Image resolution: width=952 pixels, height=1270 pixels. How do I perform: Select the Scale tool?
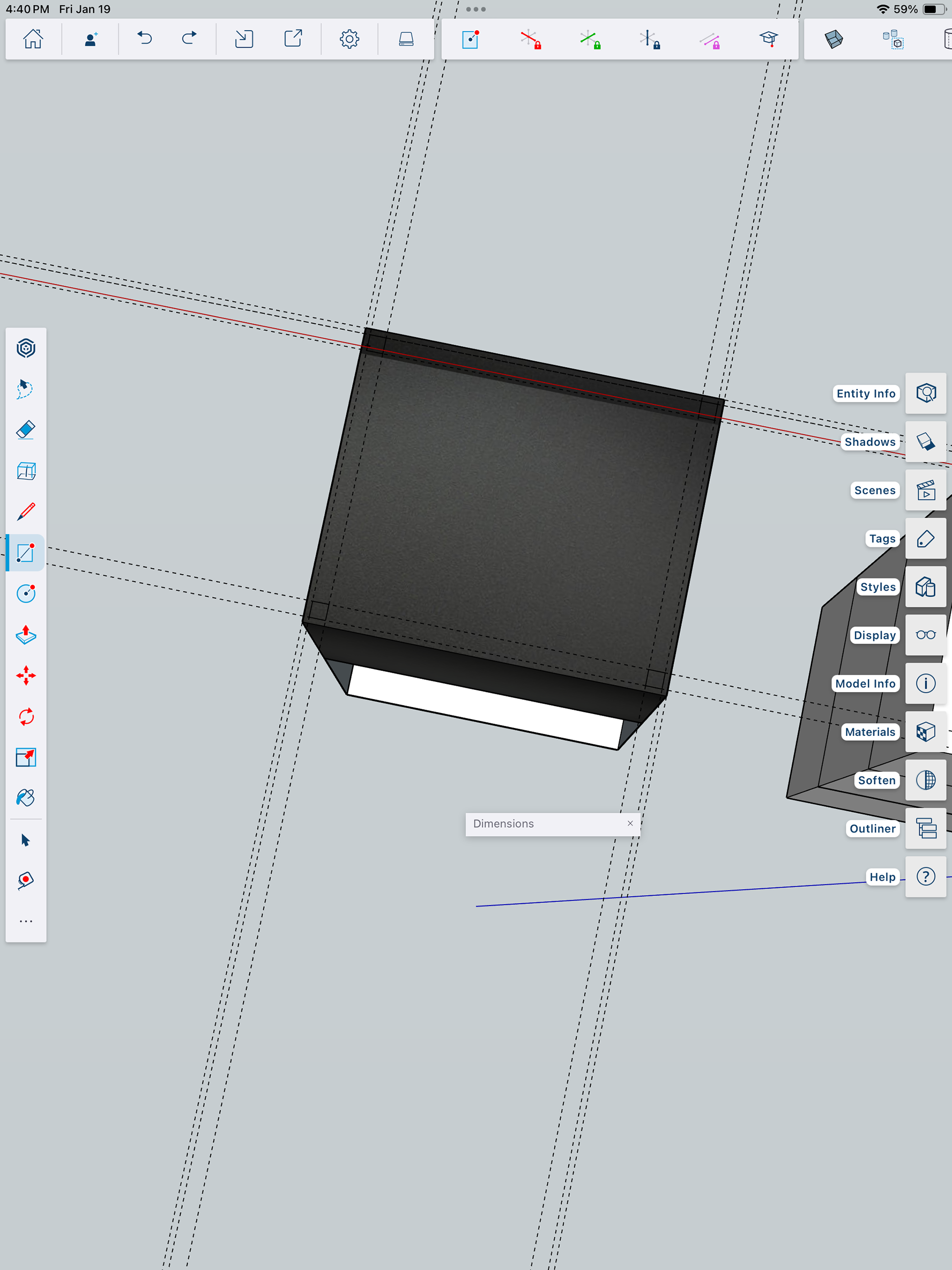click(26, 757)
